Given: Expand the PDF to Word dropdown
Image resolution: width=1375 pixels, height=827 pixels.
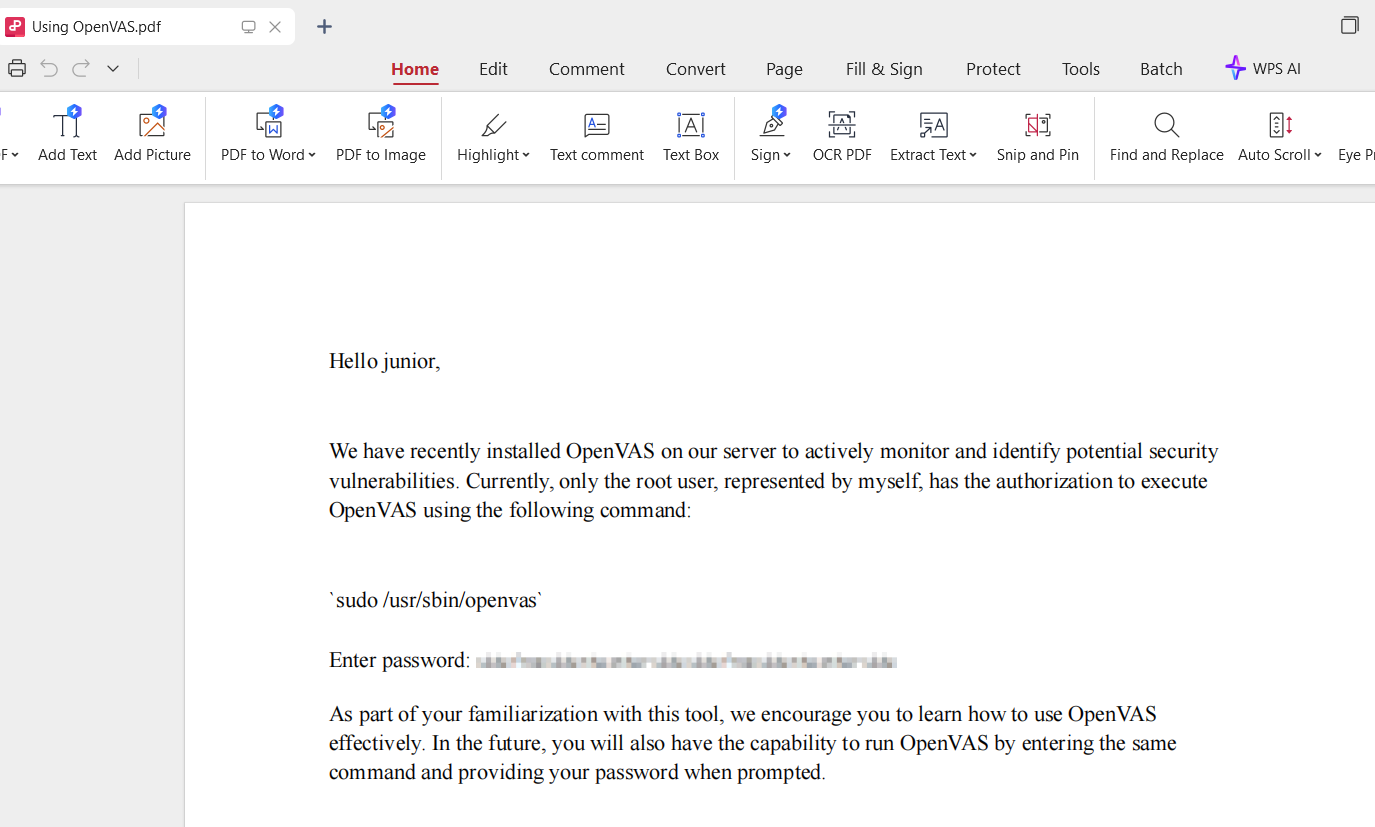Looking at the screenshot, I should 312,155.
